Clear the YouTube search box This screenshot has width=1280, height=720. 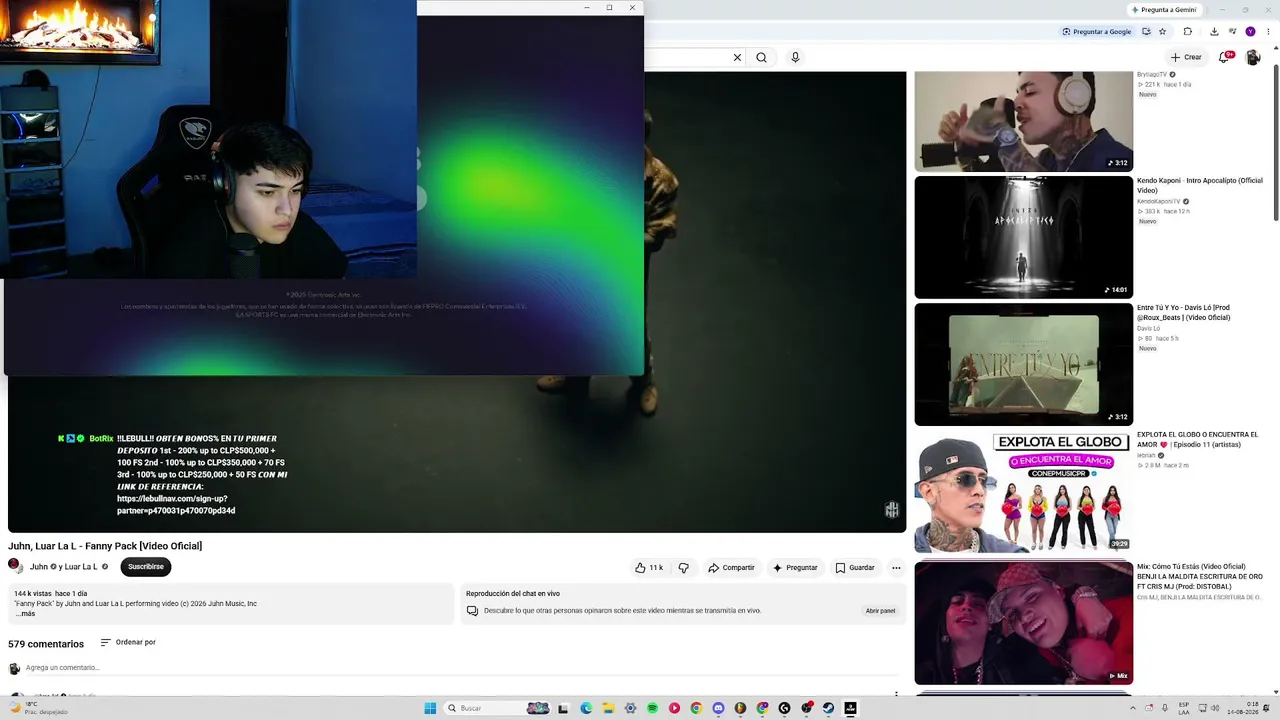[x=737, y=58]
